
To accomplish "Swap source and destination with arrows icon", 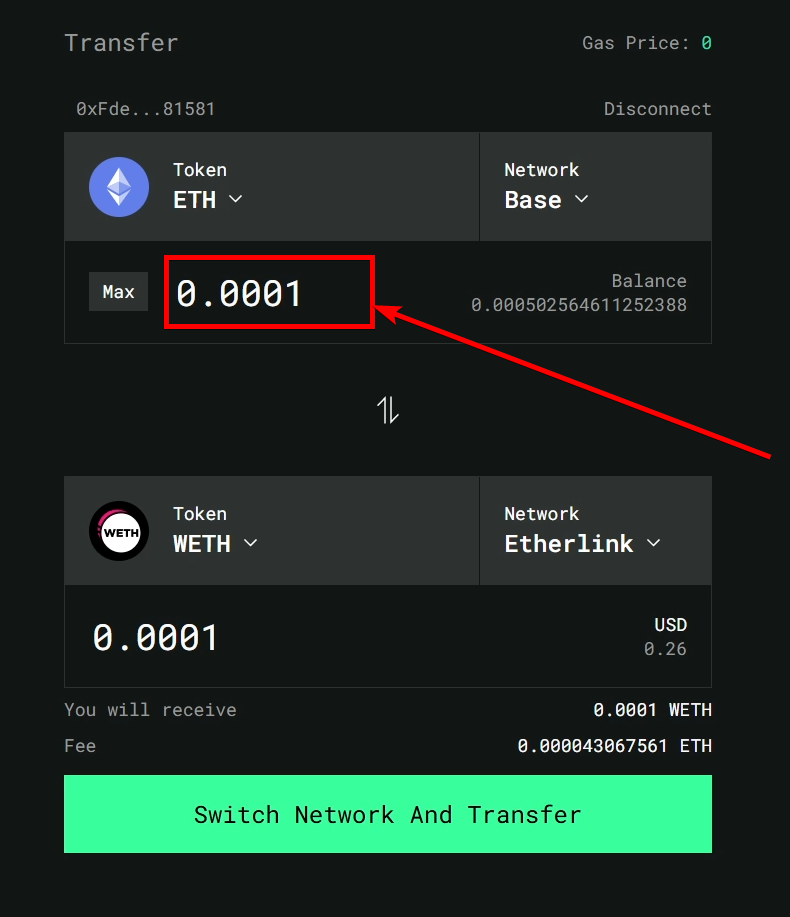I will [388, 410].
